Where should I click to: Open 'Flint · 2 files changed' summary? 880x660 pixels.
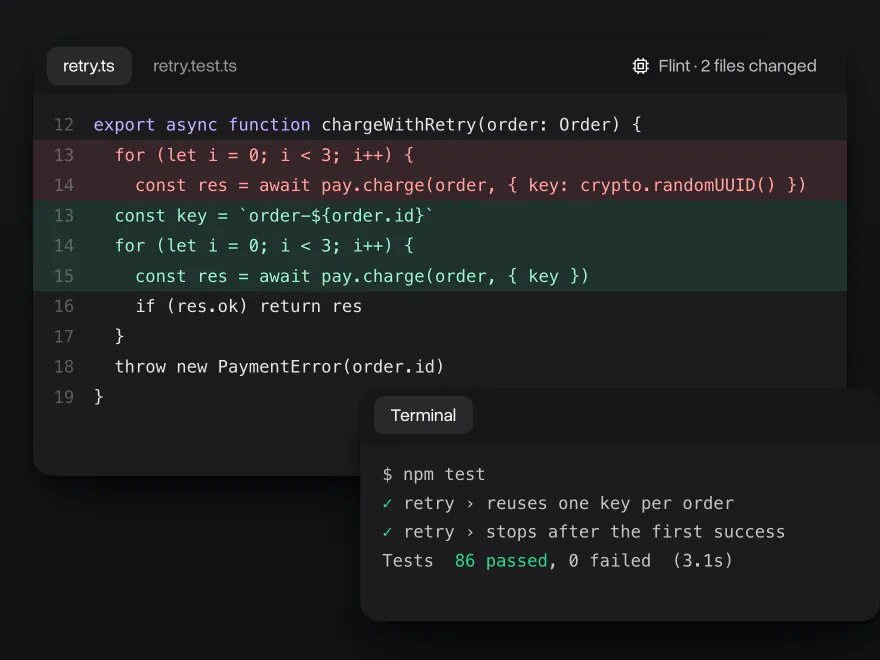click(x=724, y=66)
